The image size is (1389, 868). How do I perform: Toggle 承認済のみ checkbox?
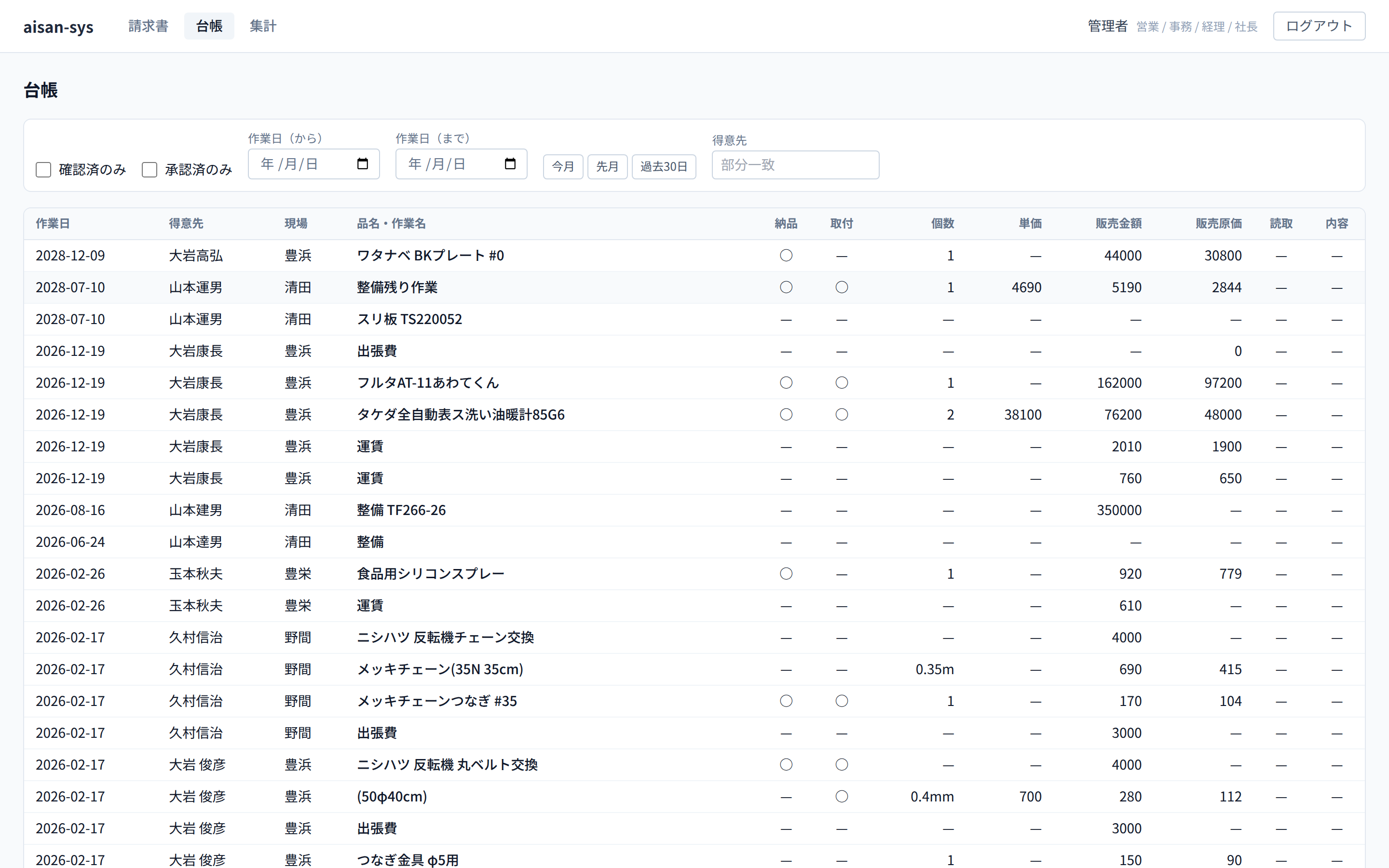(x=149, y=169)
